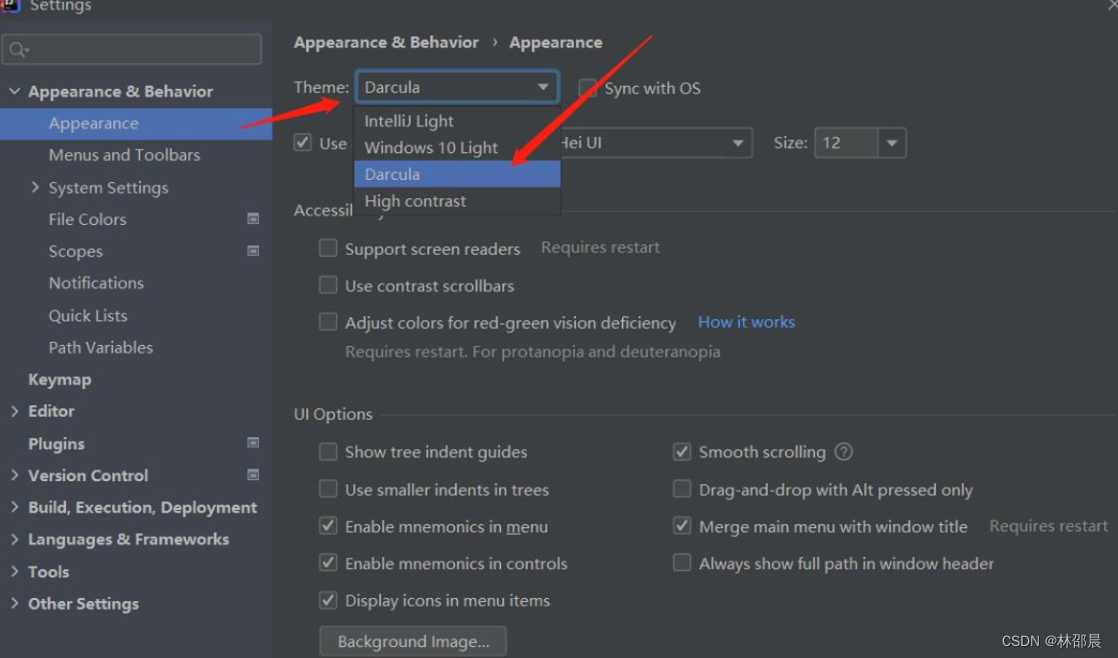The width and height of the screenshot is (1118, 658).
Task: Open the font Size dropdown
Action: [891, 143]
